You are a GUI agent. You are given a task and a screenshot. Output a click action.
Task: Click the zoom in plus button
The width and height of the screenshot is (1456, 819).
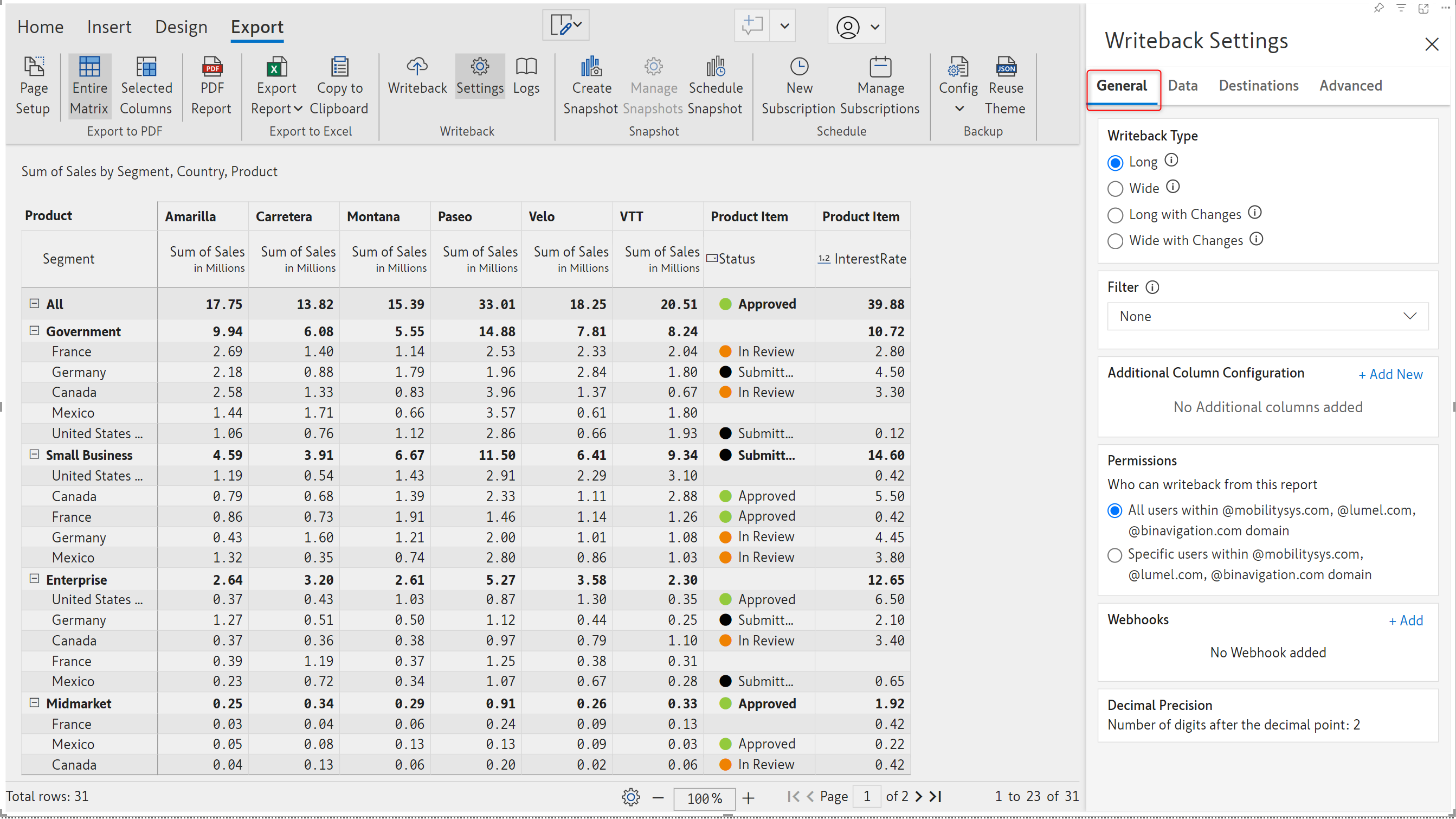point(749,797)
